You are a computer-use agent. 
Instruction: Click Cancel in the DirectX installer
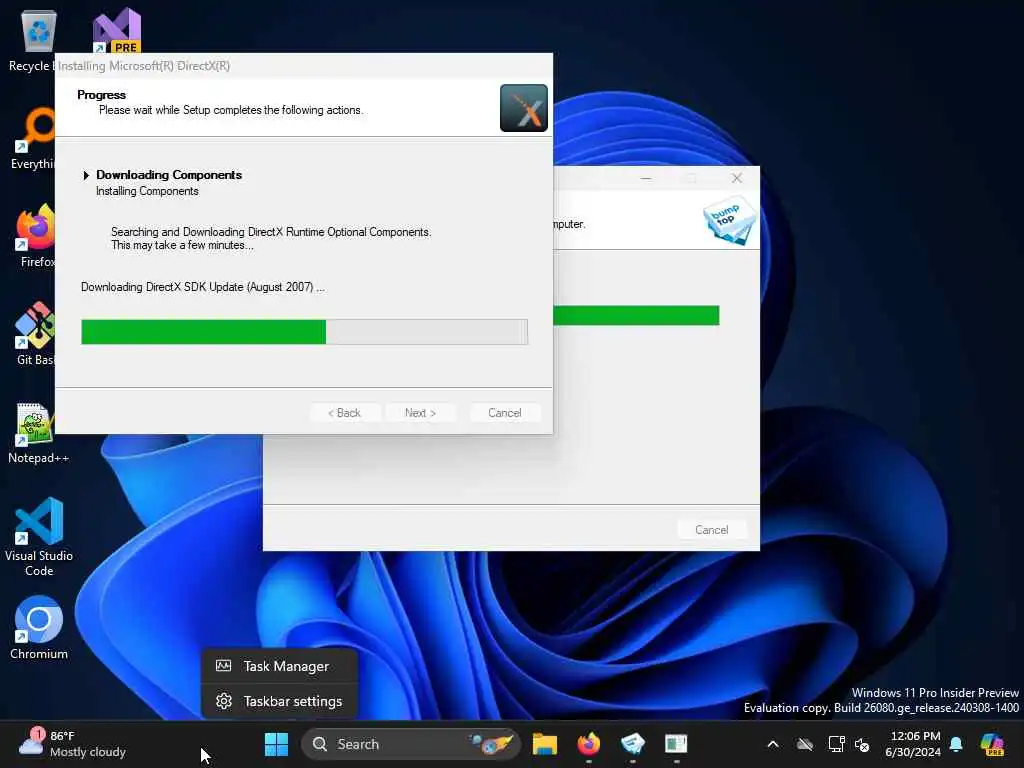pyautogui.click(x=505, y=413)
